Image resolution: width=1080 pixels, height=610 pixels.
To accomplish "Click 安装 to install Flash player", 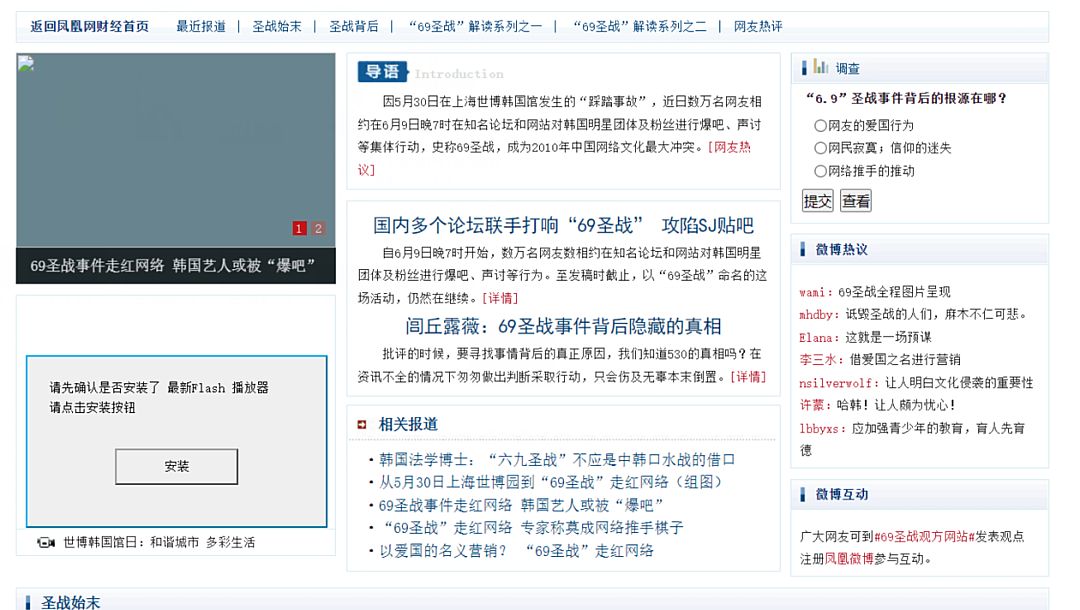I will pos(176,466).
